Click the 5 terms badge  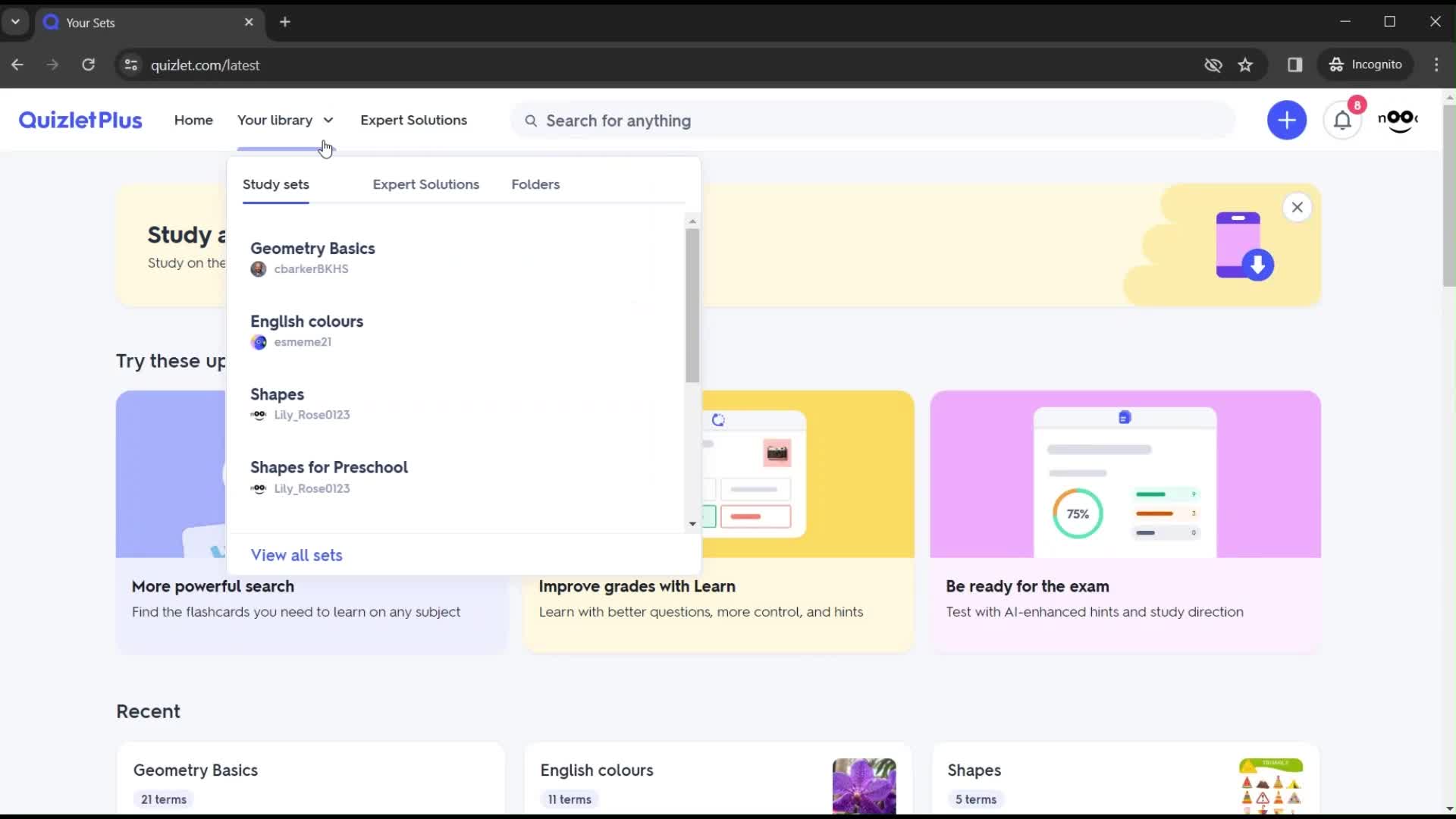point(976,799)
